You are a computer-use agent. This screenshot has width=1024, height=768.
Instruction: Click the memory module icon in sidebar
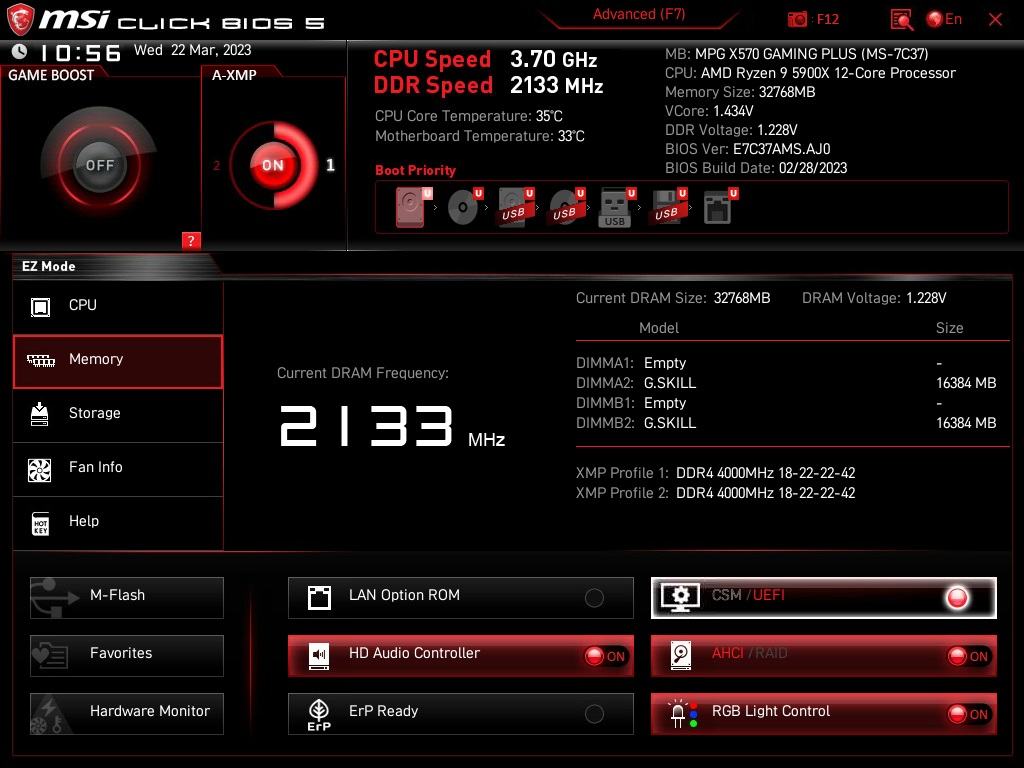[40, 360]
